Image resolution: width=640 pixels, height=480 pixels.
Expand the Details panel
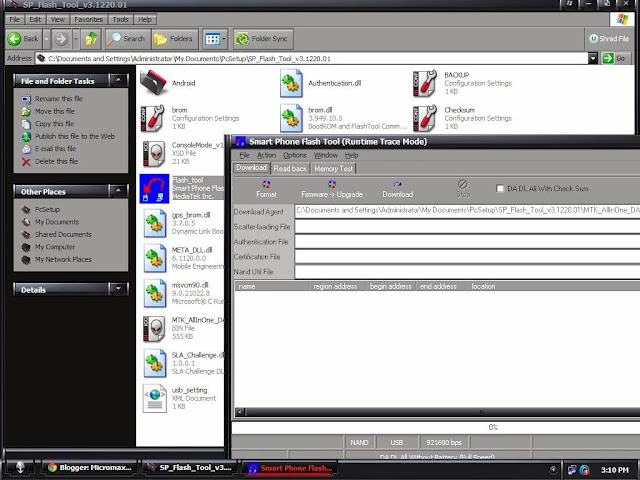[118, 289]
